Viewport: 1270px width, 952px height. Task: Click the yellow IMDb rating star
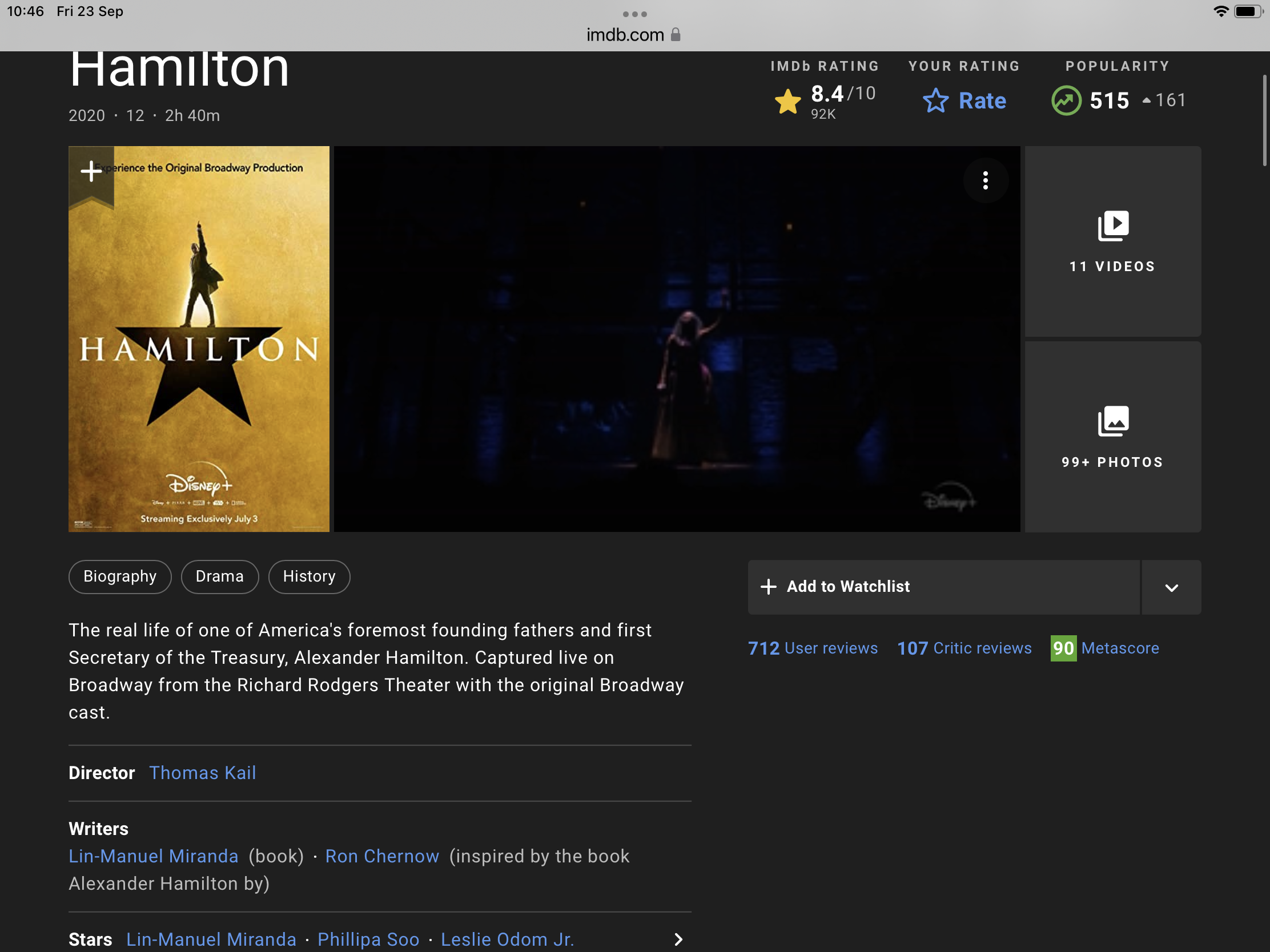787,102
